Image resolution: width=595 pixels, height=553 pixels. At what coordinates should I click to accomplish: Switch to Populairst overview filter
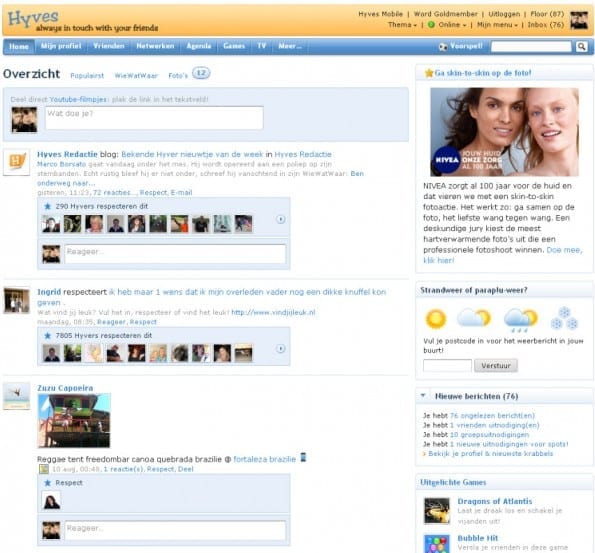coord(87,76)
